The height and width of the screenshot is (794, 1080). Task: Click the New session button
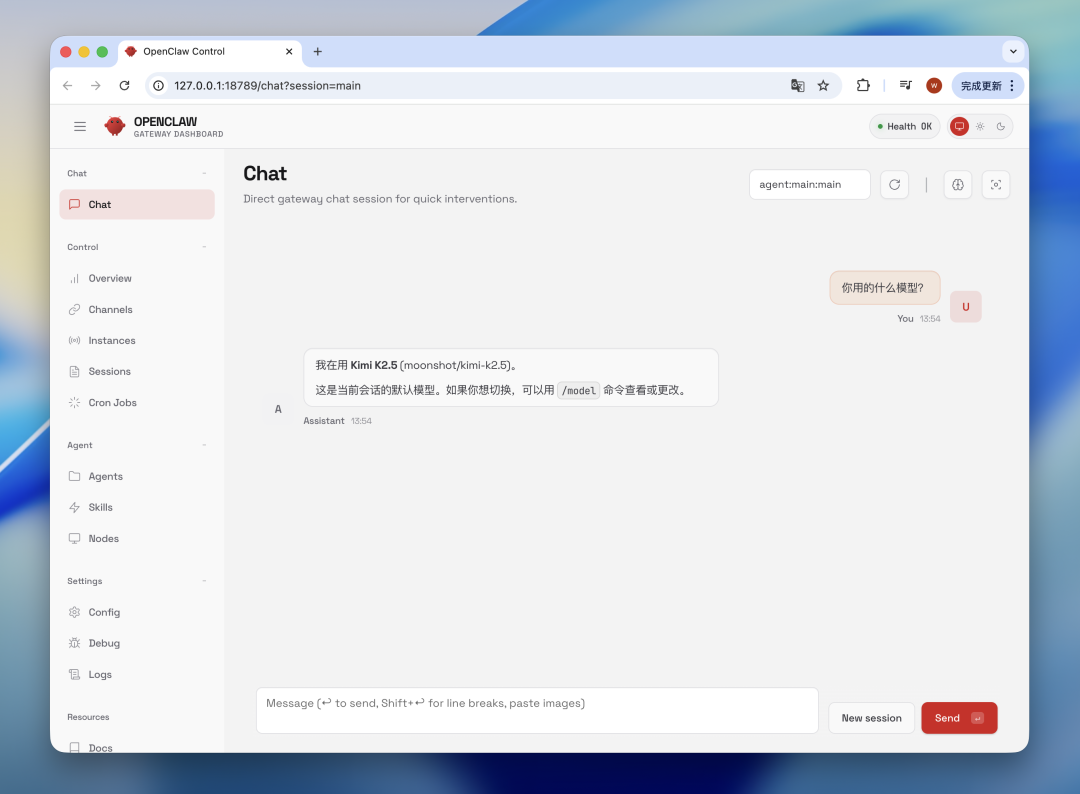point(871,717)
